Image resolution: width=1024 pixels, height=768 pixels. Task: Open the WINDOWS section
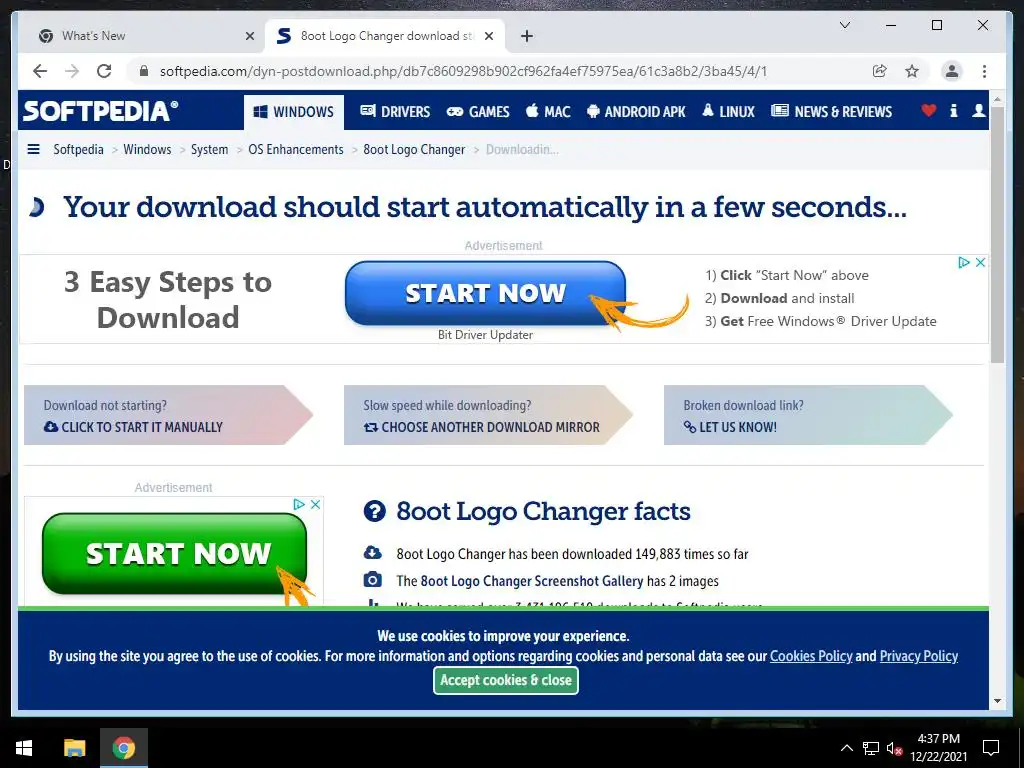tap(293, 112)
